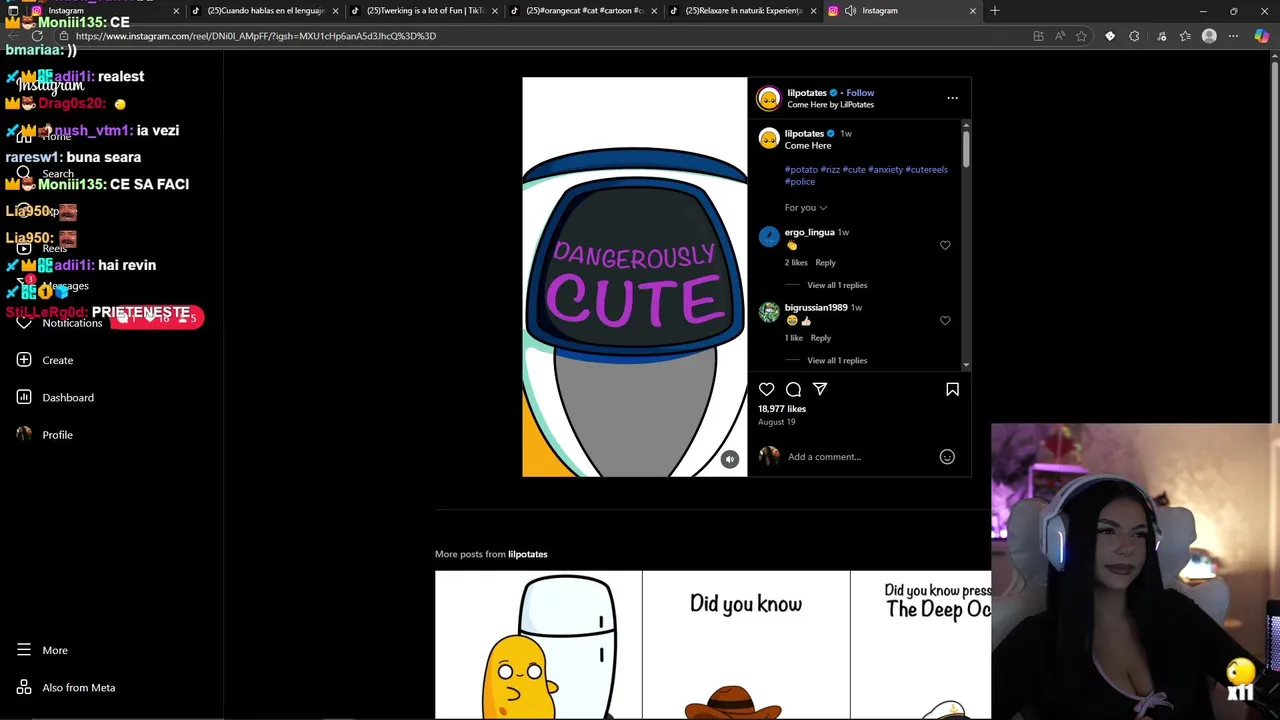The width and height of the screenshot is (1280, 720).
Task: Switch to the #orangecat TikTok tab
Action: [x=583, y=11]
